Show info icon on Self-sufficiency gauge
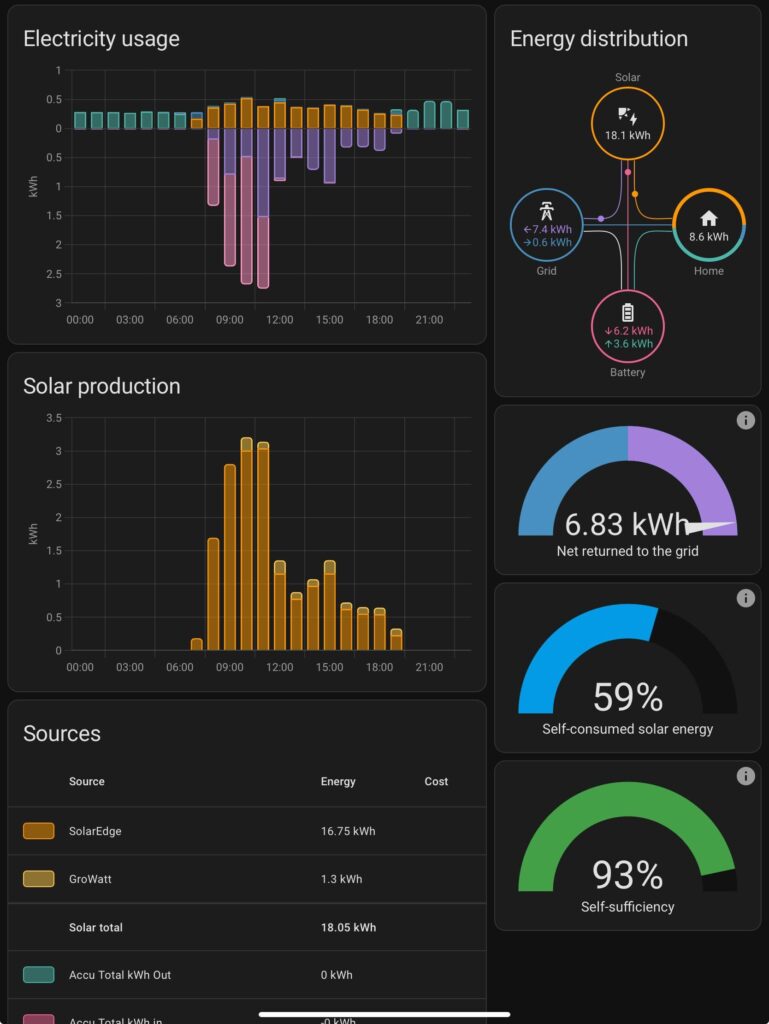Screen dimensions: 769x1024 coord(745,776)
